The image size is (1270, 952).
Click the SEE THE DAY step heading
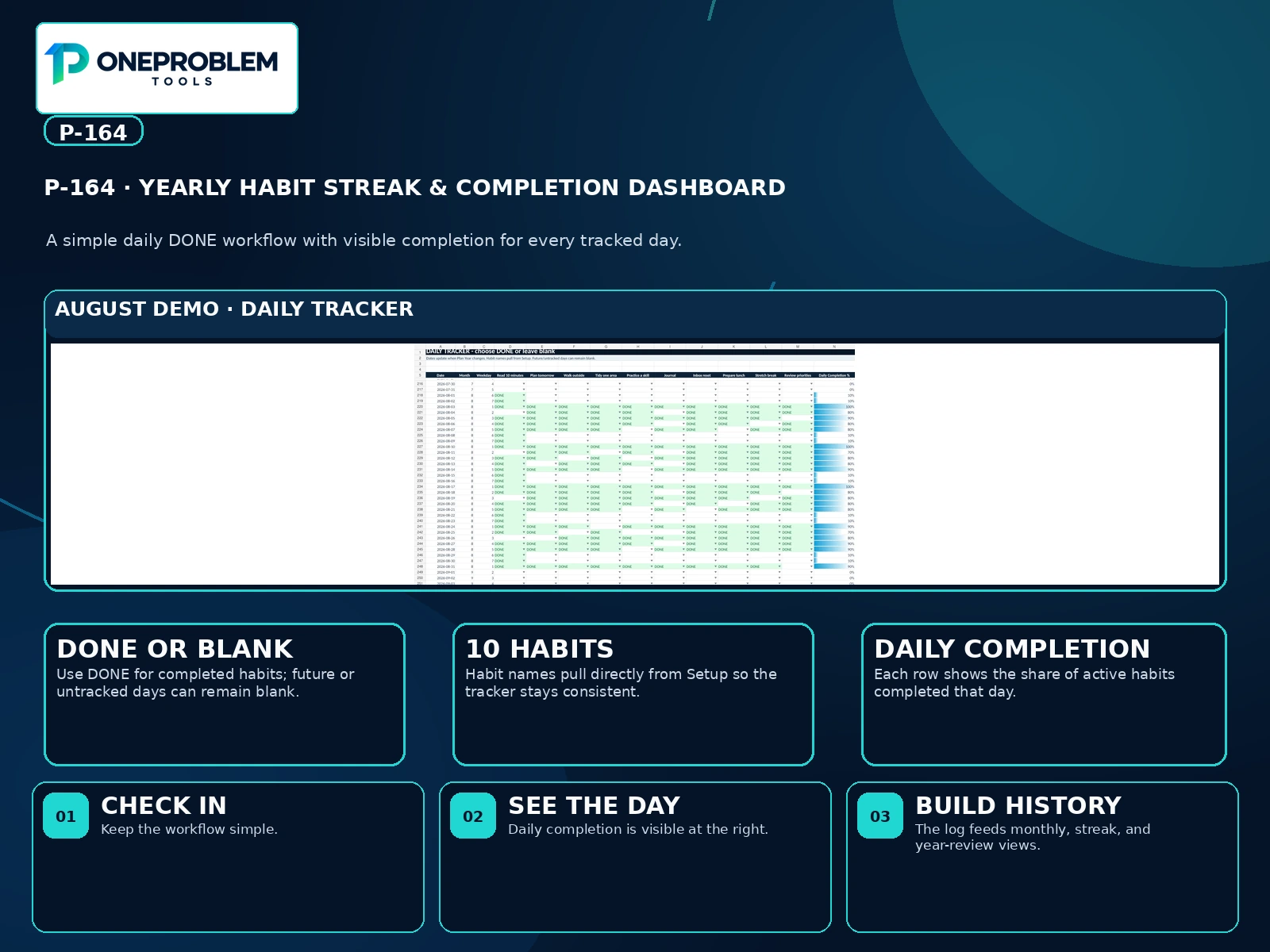(594, 805)
